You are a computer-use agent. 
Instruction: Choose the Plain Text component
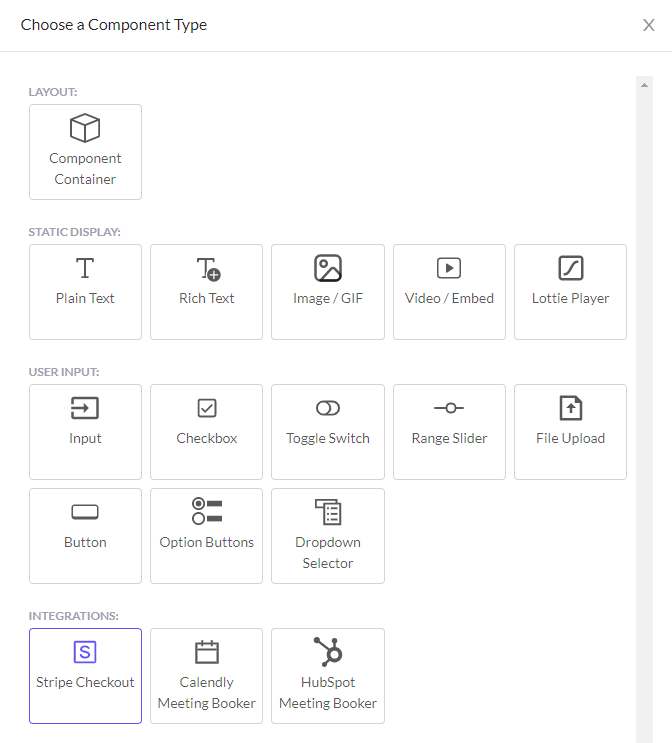pos(85,292)
